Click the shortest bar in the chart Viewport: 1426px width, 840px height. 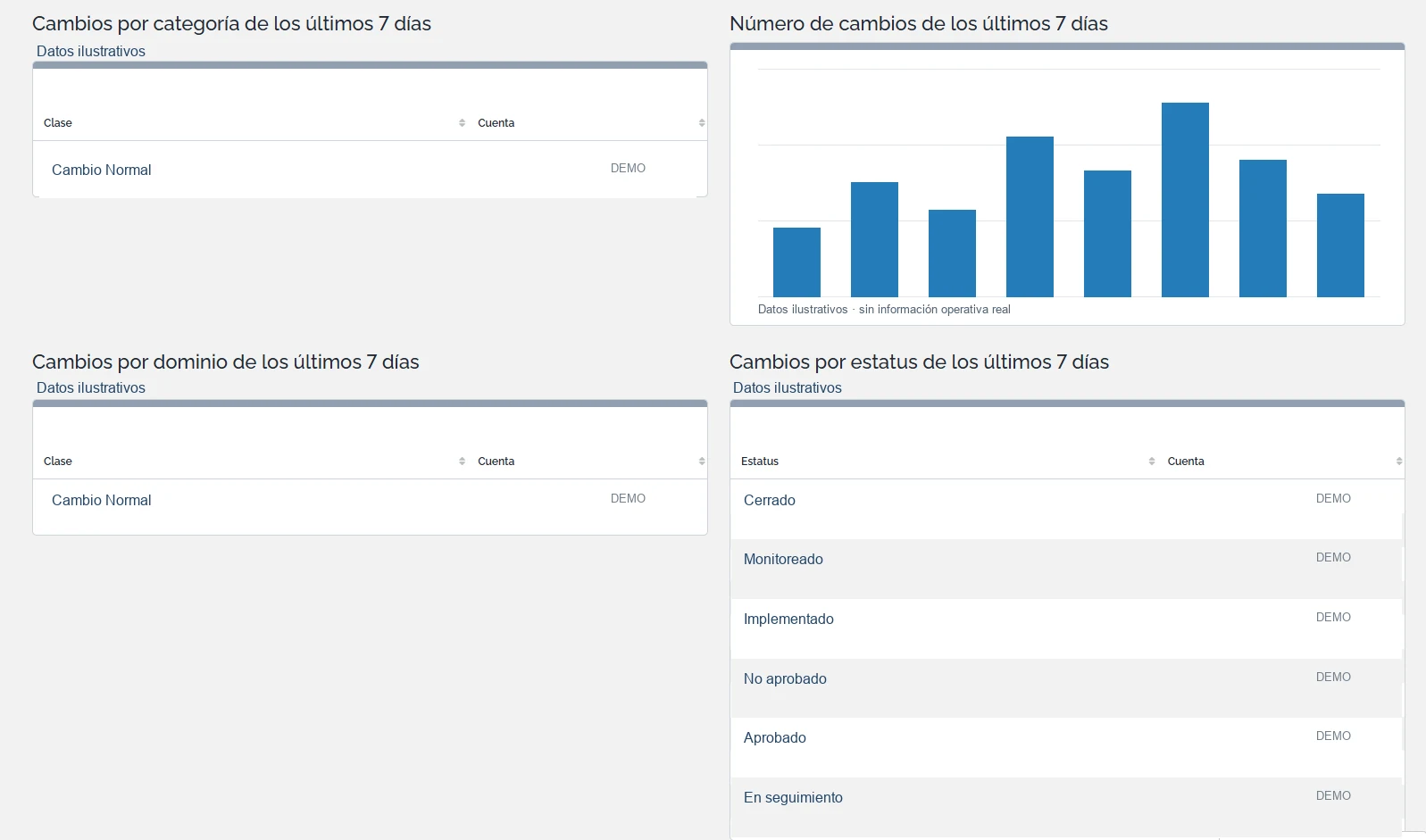coord(796,262)
